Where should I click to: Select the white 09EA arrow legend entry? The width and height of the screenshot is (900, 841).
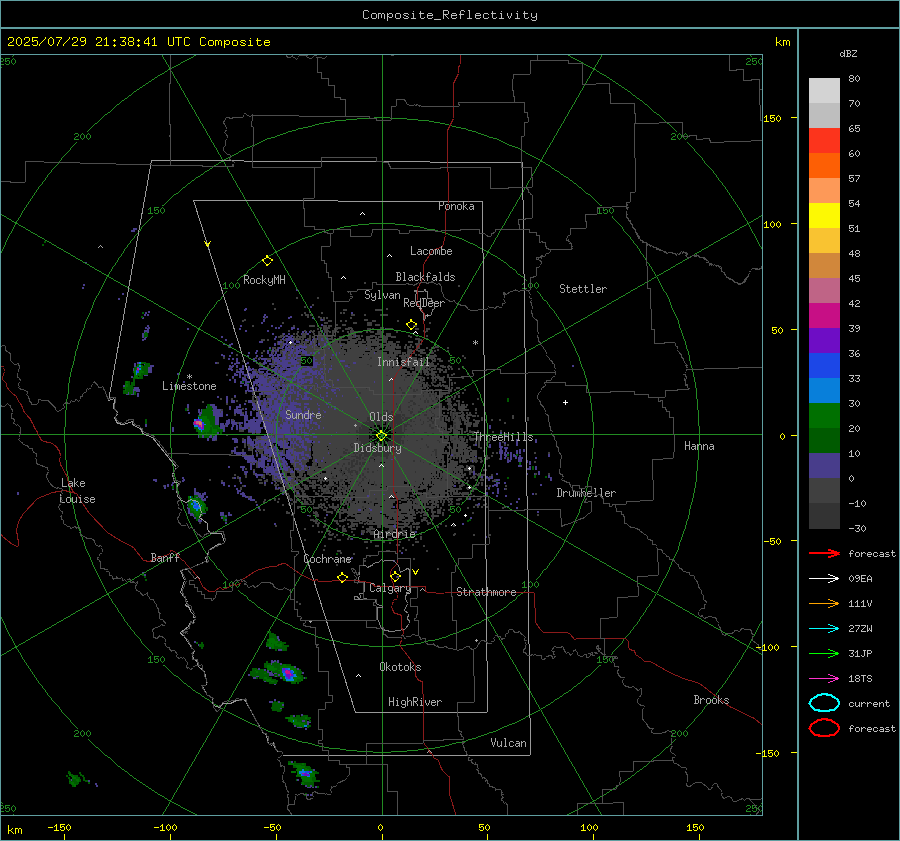pos(824,578)
